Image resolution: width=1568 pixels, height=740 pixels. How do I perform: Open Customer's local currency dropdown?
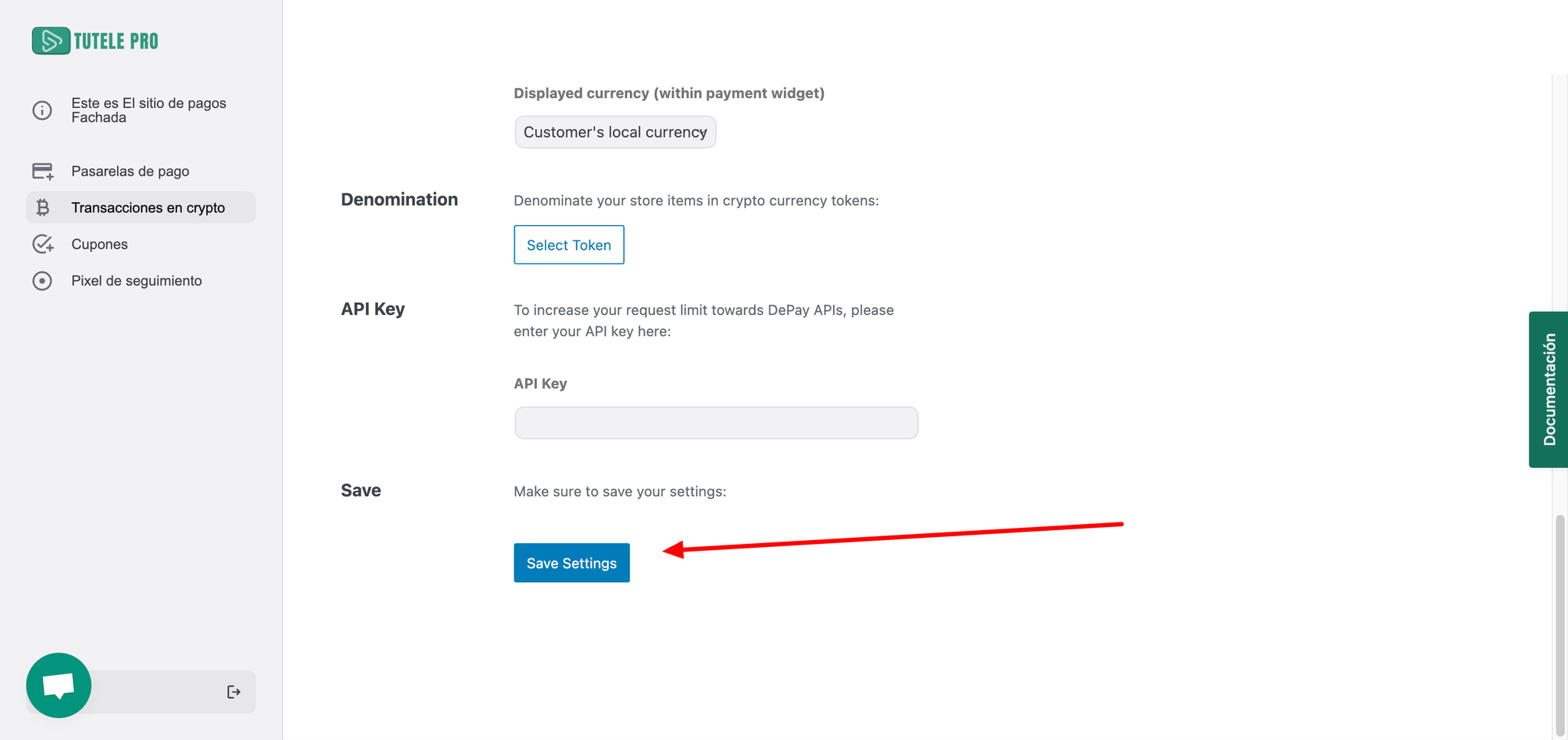coord(615,132)
